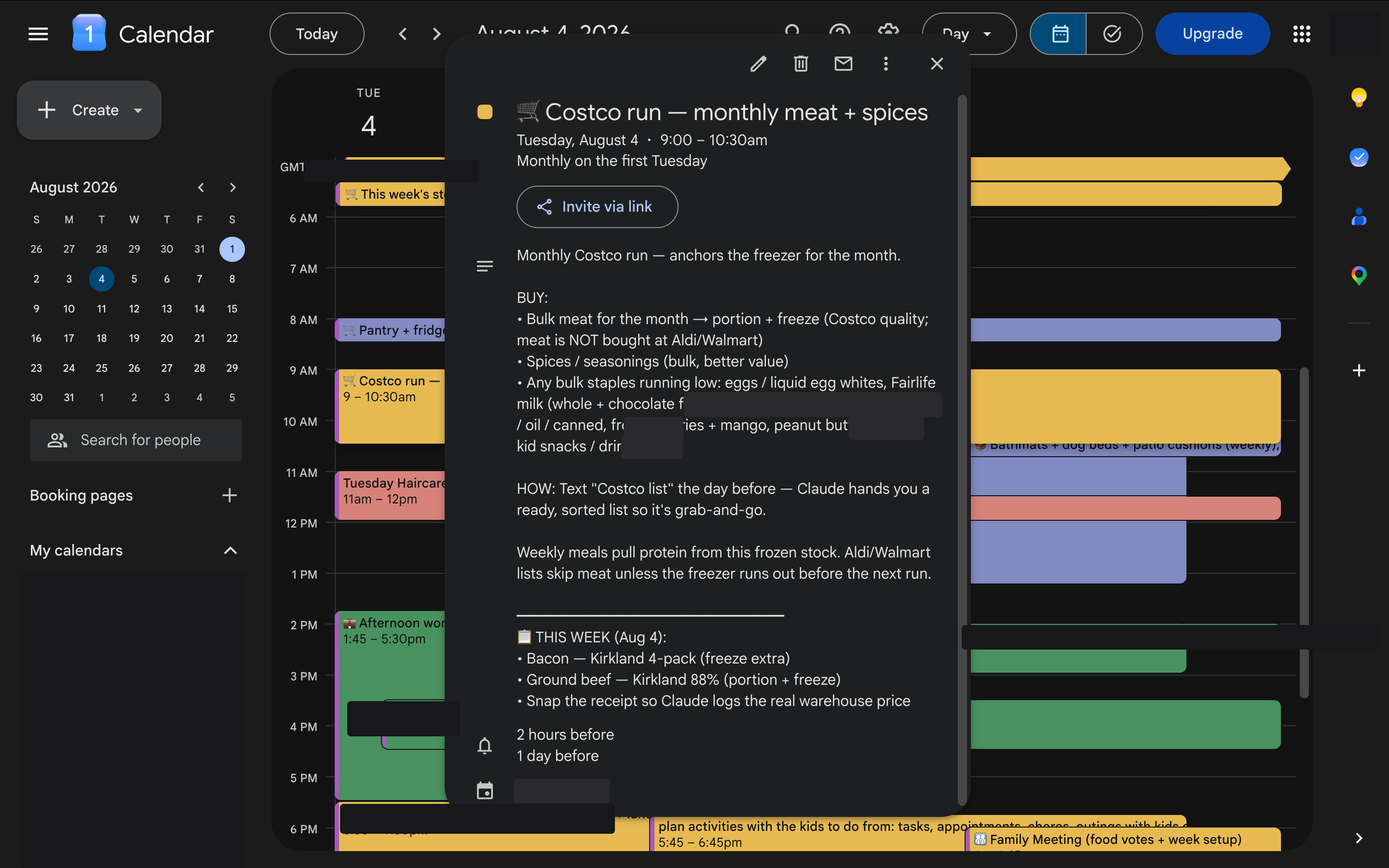
Task: Select the day header number 4
Action: coord(368,126)
